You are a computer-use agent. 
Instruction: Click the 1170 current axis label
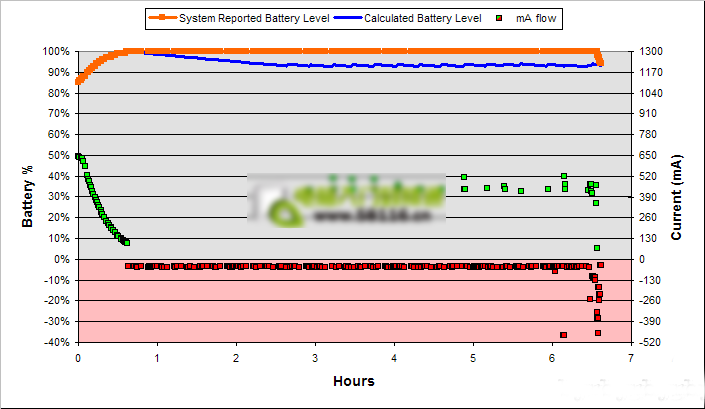pyautogui.click(x=651, y=72)
